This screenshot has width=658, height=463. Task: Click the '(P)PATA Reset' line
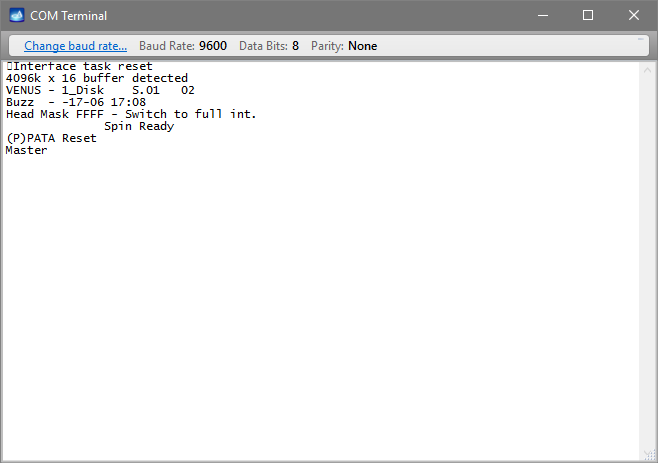pos(51,138)
